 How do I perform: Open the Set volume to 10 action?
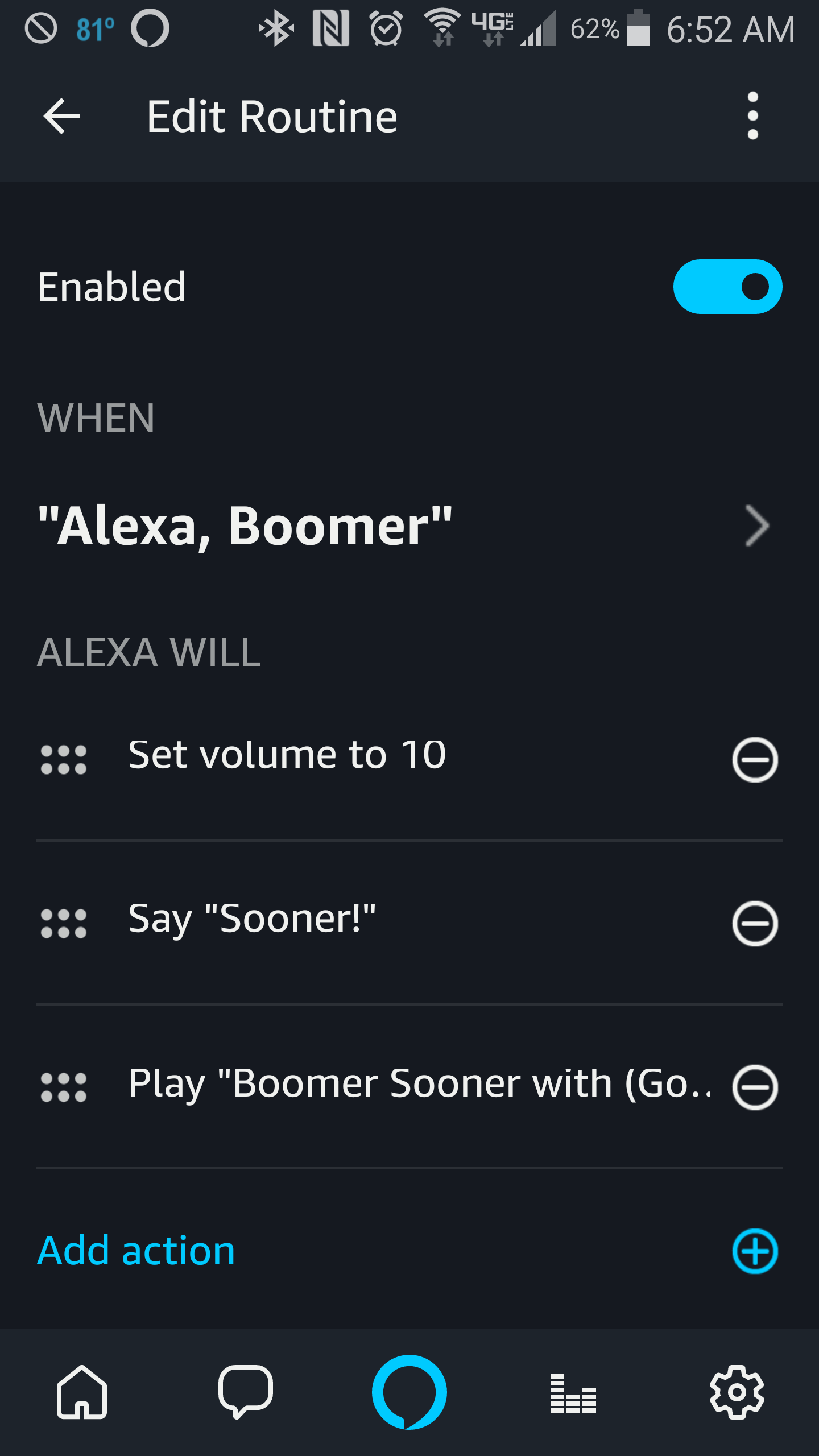[287, 755]
